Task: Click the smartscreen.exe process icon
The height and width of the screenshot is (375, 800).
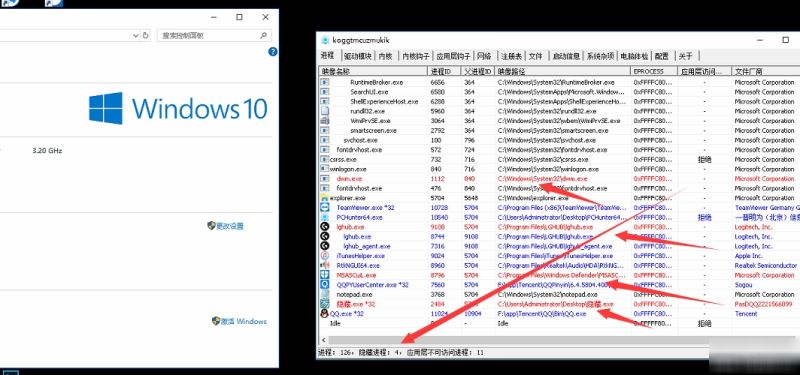Action: [x=324, y=131]
